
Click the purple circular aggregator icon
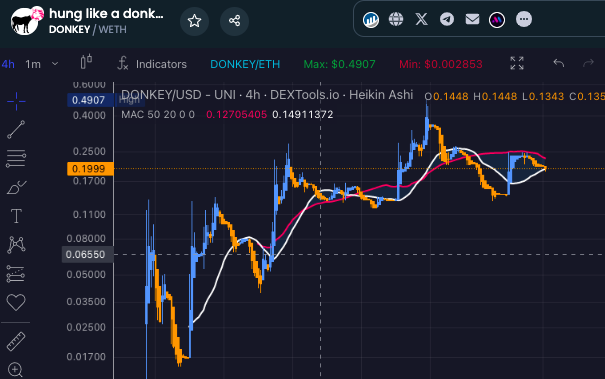(497, 20)
